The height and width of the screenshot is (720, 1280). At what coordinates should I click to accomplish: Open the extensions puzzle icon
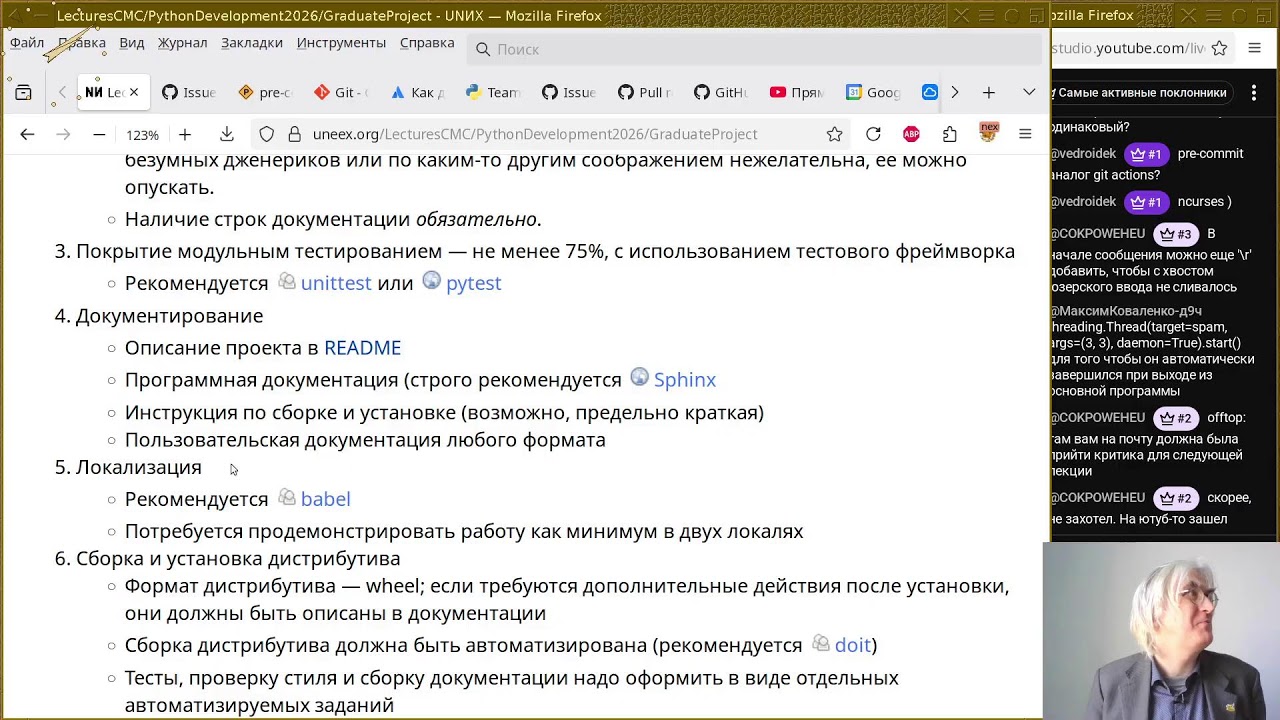coord(949,134)
